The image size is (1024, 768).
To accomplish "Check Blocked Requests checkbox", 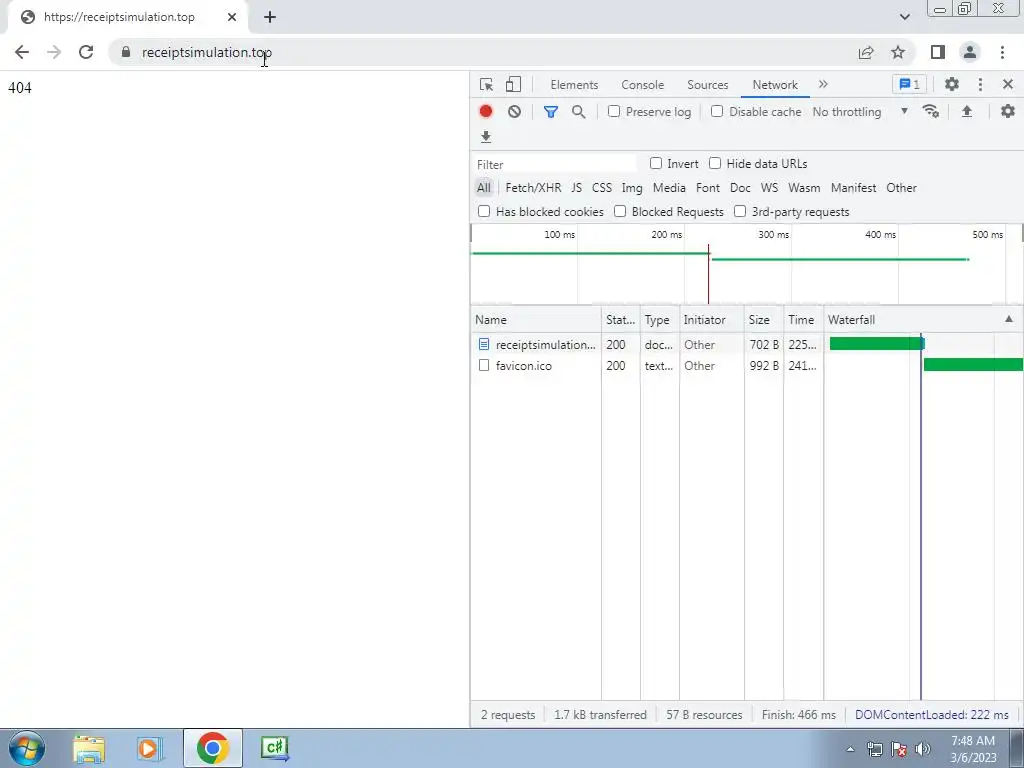I will (x=620, y=212).
